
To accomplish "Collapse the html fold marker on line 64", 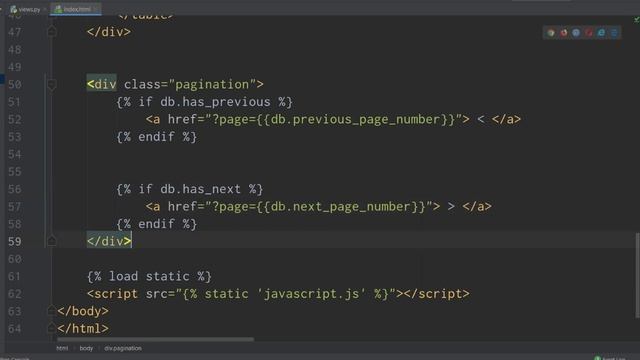I will pos(52,329).
